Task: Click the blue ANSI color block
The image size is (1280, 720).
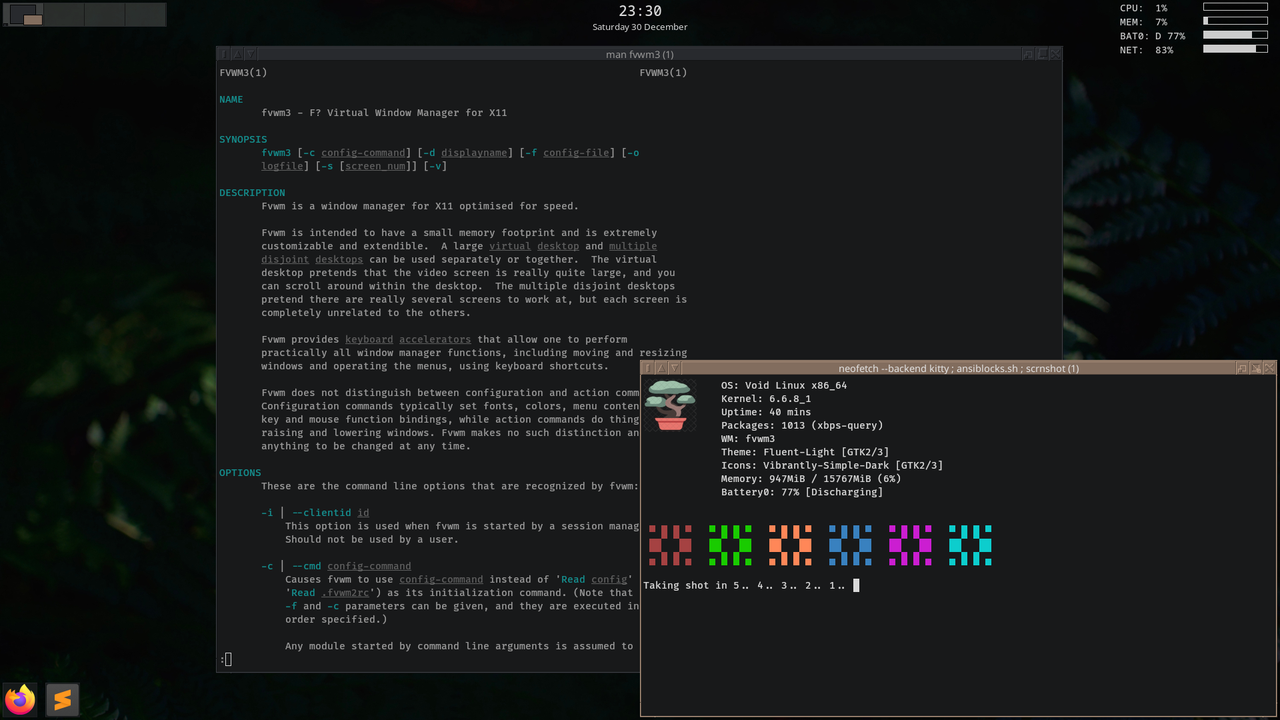Action: (850, 545)
